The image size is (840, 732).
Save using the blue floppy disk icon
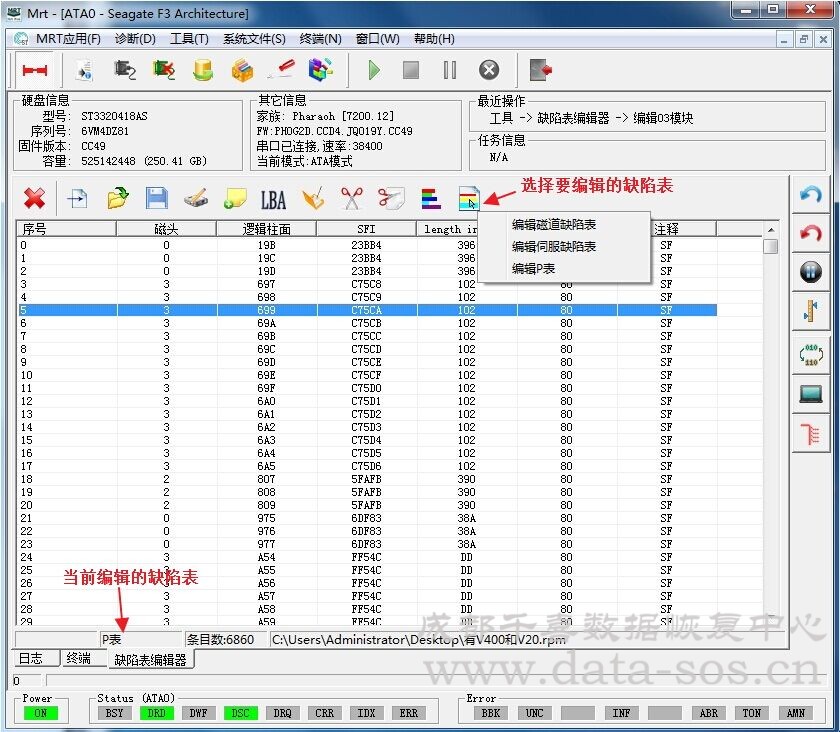coord(157,198)
